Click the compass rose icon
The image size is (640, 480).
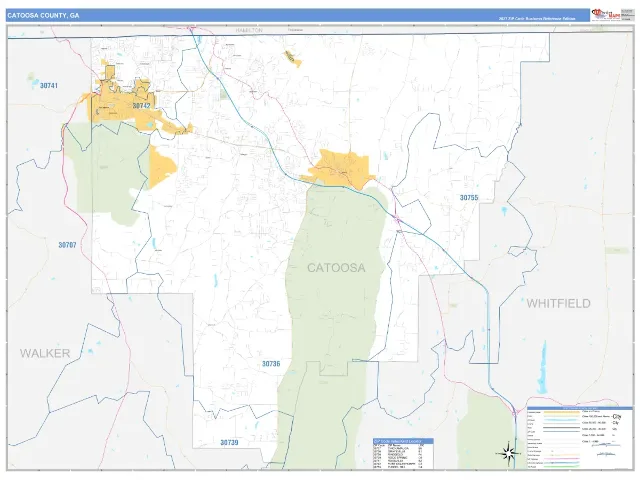[x=508, y=453]
